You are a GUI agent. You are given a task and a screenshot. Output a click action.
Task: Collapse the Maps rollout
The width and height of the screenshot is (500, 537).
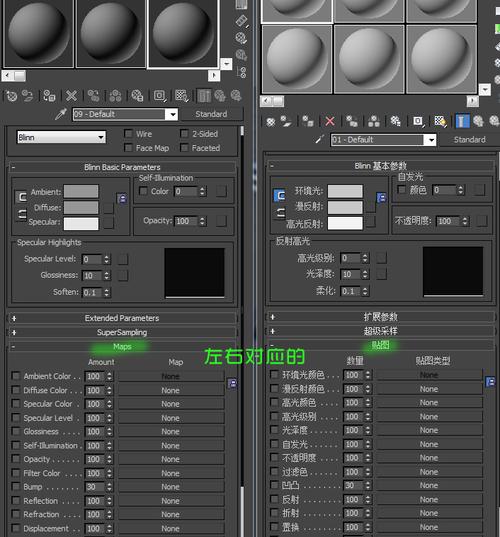[x=122, y=347]
